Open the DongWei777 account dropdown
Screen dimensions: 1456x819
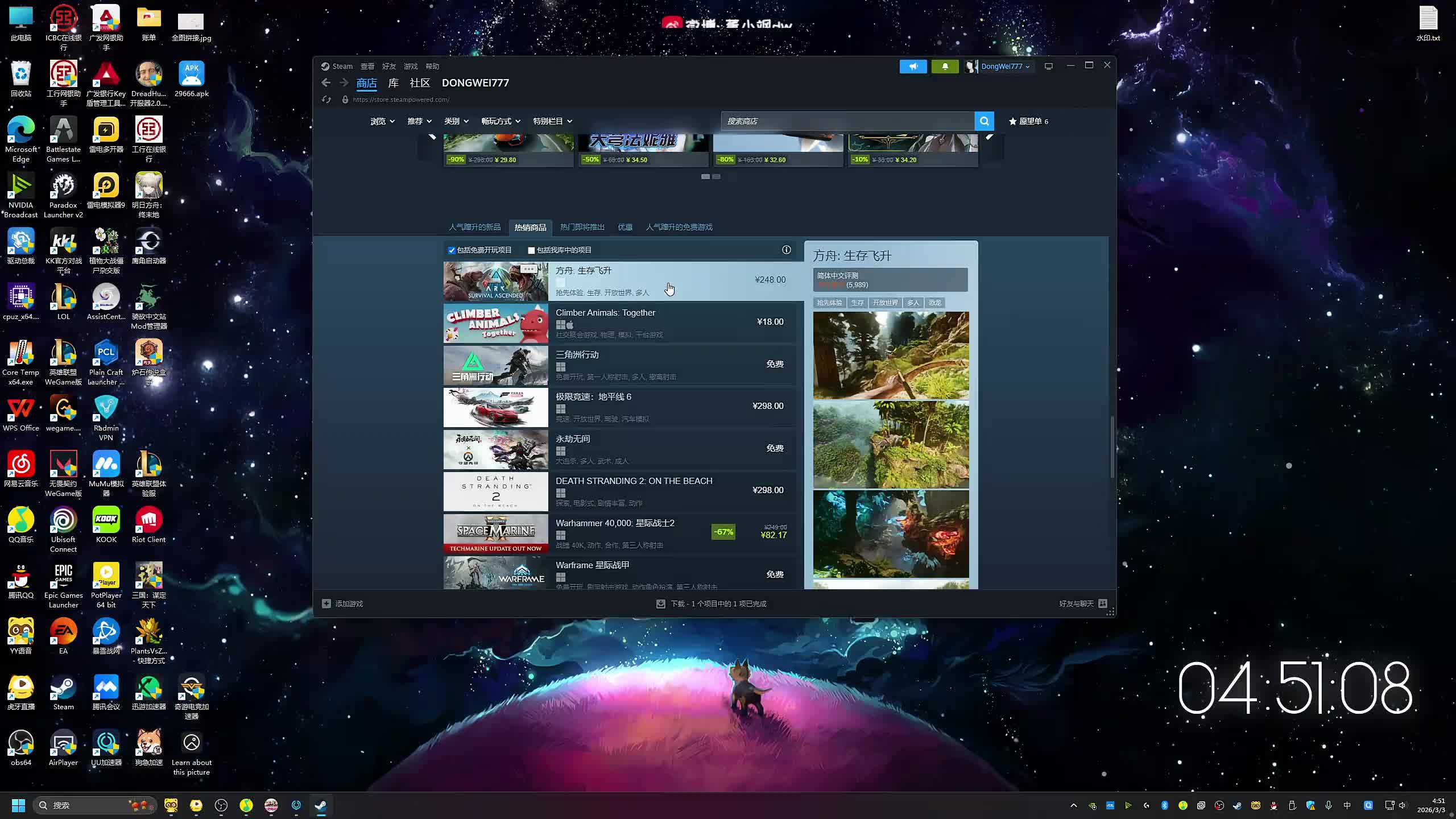pyautogui.click(x=1004, y=67)
